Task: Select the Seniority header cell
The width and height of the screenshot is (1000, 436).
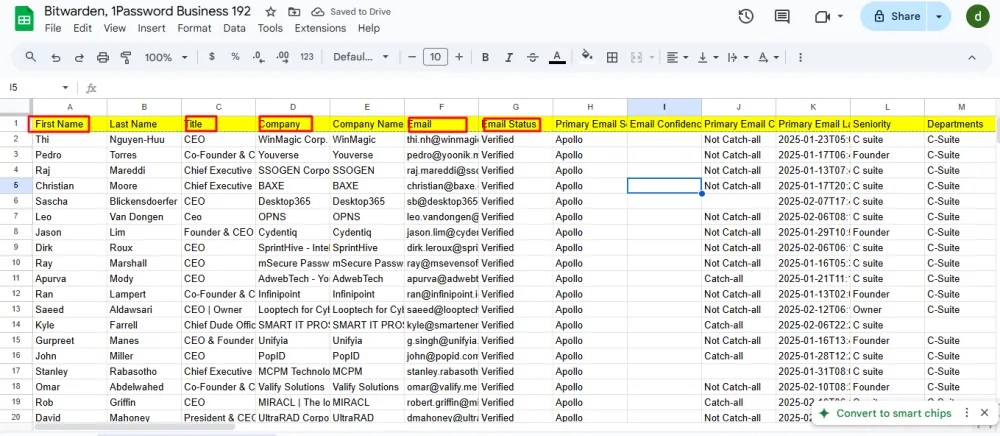Action: [x=887, y=124]
